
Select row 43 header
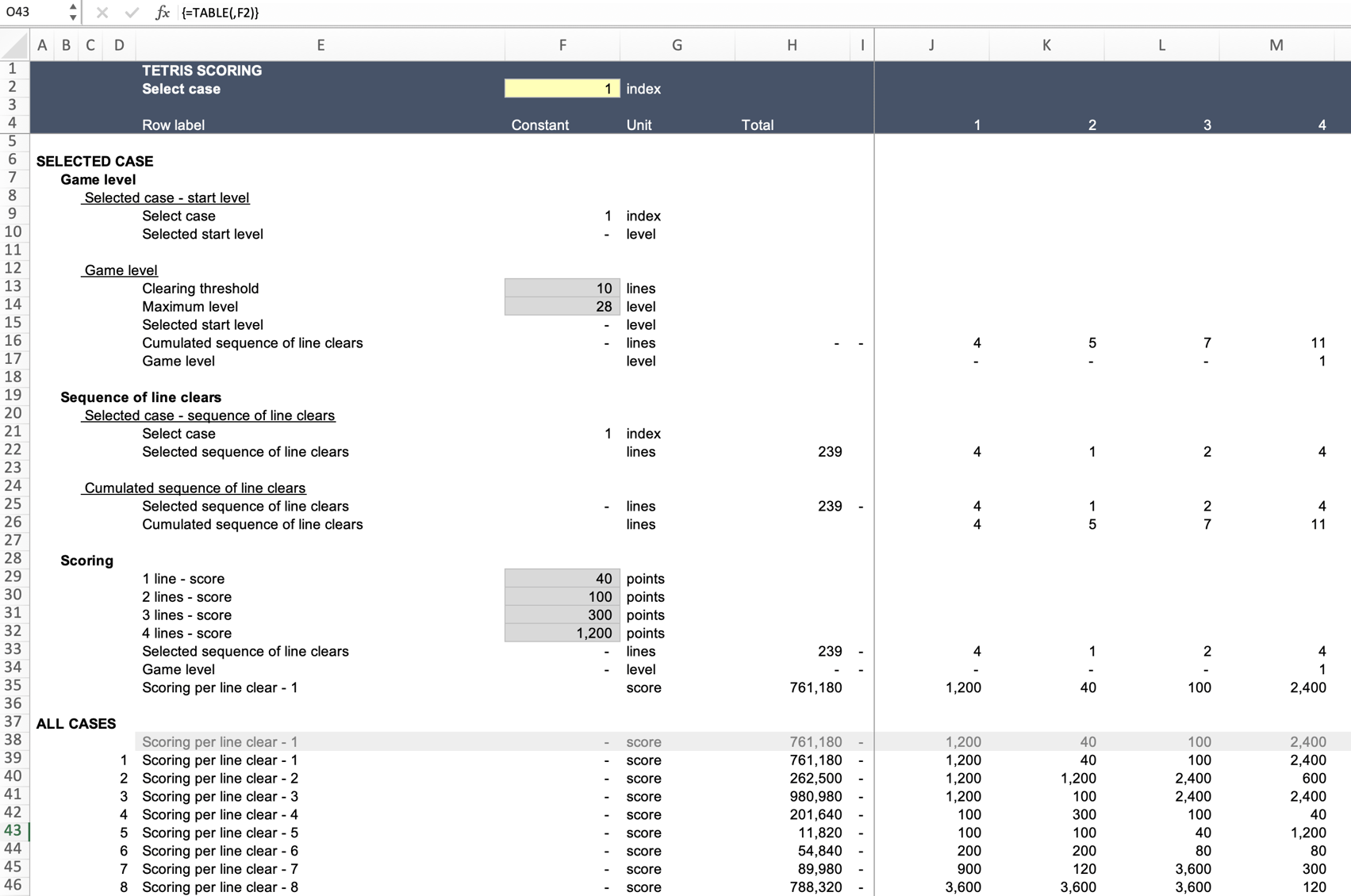click(x=13, y=833)
